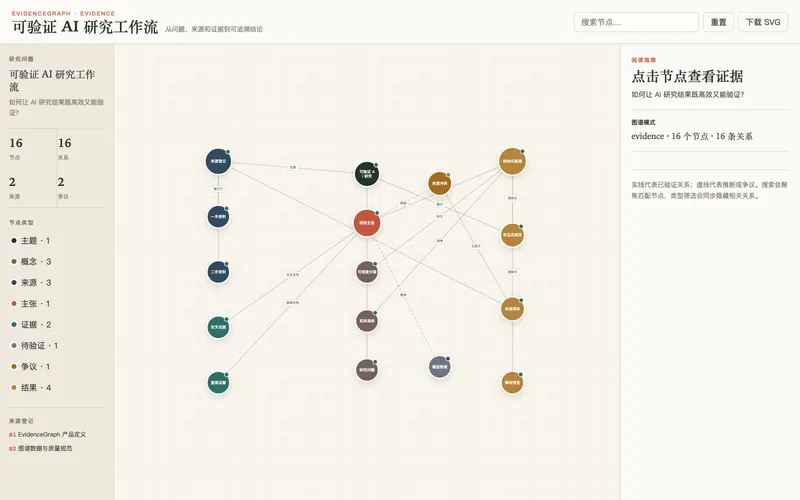Screen dimensions: 800x500
Task: Click the 下载 SVG button
Action: (x=763, y=22)
